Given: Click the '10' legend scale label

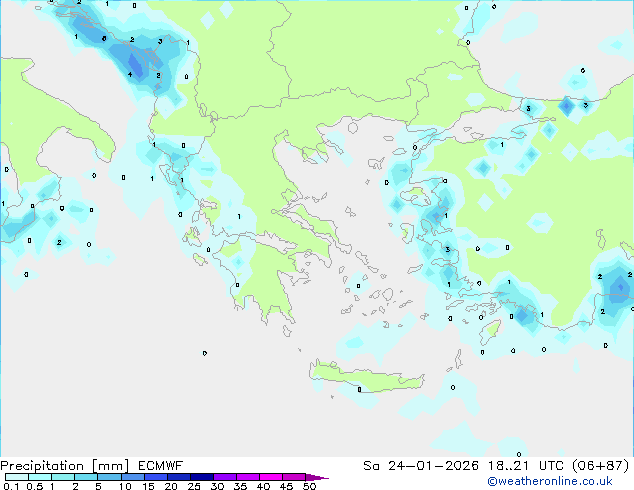Looking at the screenshot, I should (125, 486).
